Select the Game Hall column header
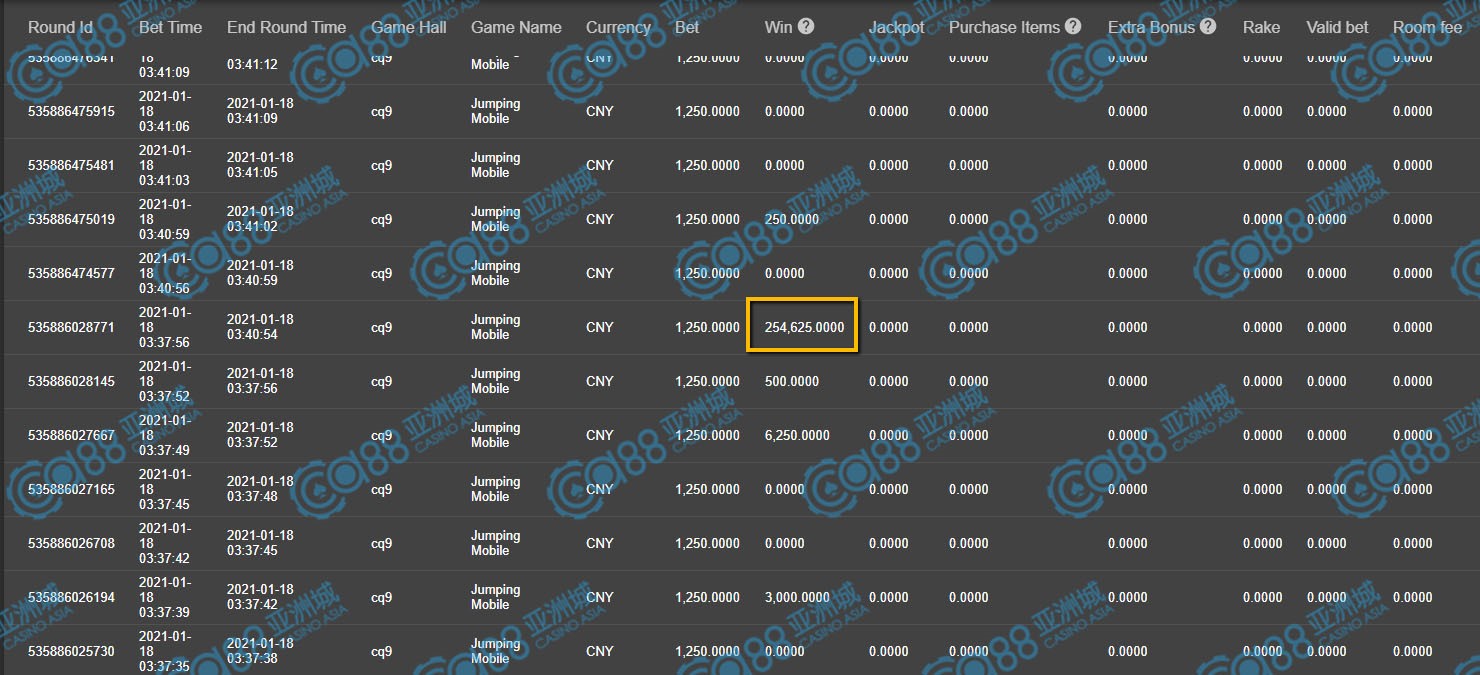 coord(409,27)
